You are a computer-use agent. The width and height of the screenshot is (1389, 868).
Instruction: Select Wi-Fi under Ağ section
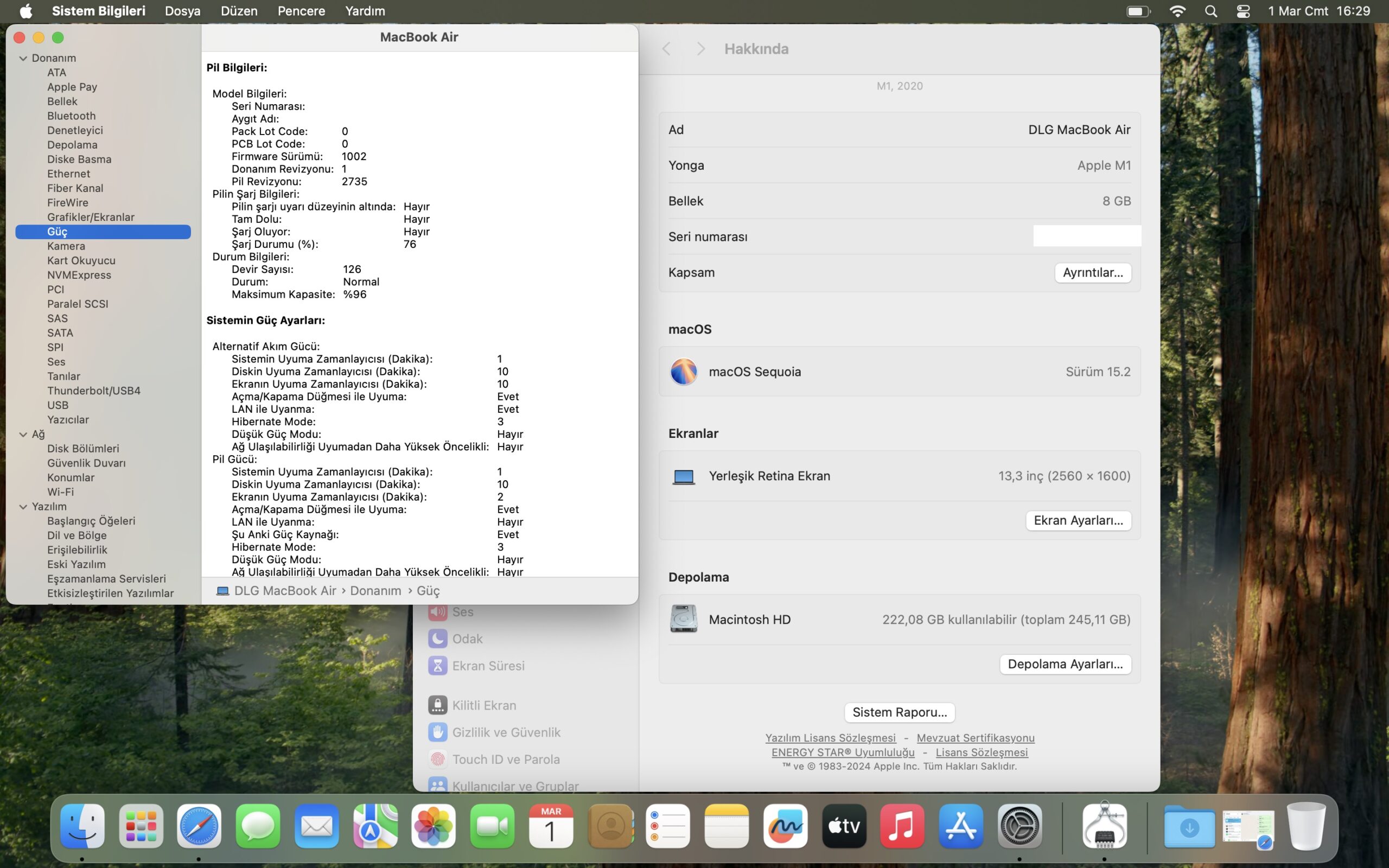pyautogui.click(x=60, y=492)
